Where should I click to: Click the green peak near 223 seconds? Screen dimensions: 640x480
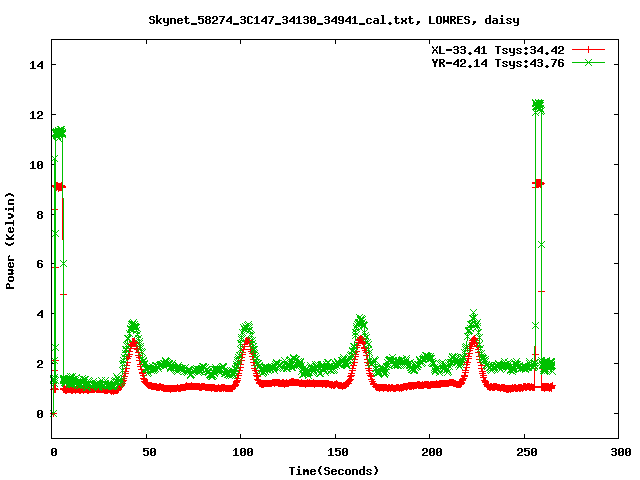(x=473, y=320)
